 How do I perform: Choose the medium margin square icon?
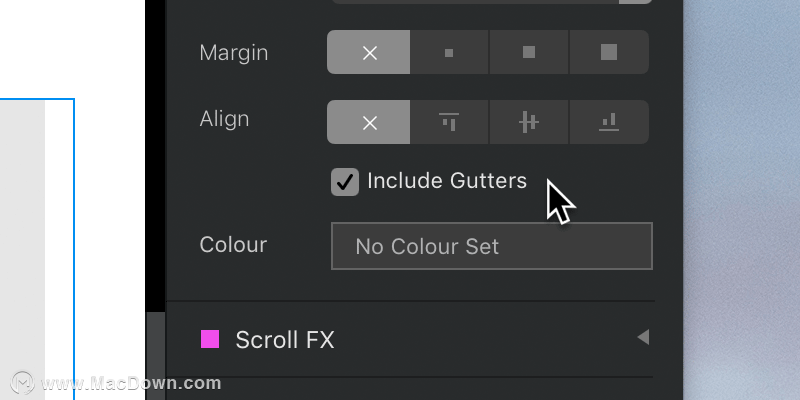coord(529,52)
